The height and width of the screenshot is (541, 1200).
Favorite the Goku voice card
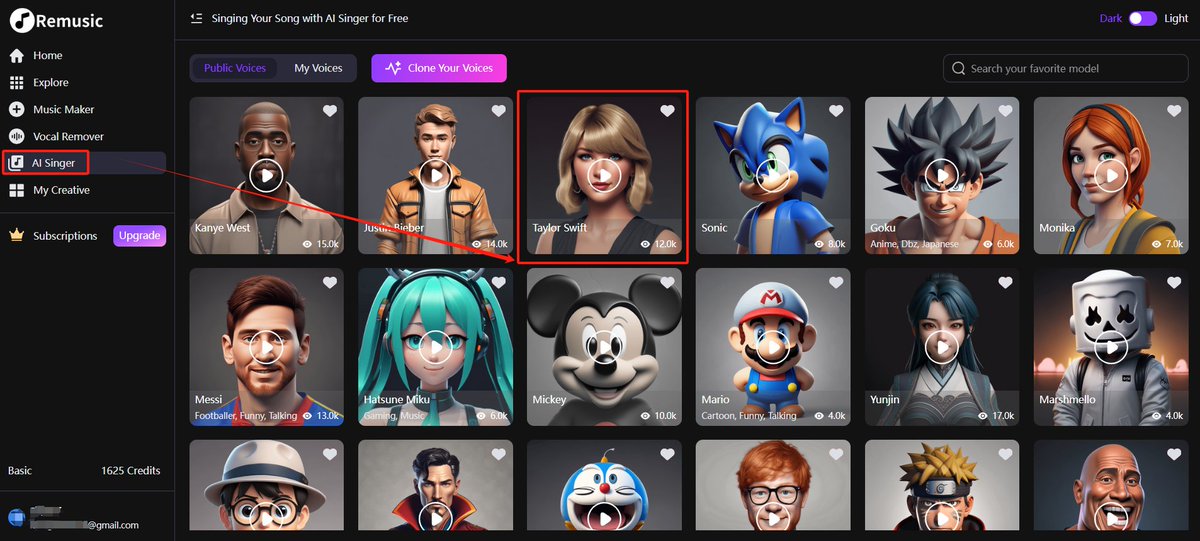pos(1005,111)
